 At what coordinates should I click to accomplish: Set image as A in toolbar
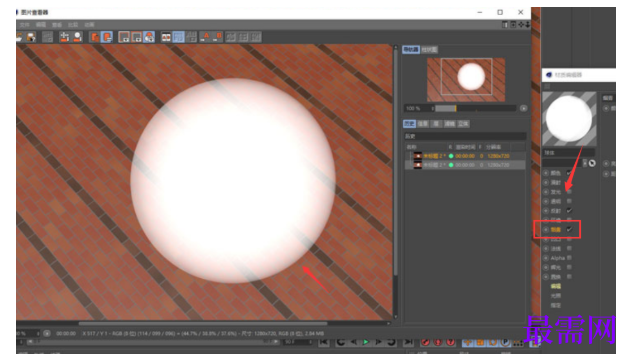pos(205,37)
